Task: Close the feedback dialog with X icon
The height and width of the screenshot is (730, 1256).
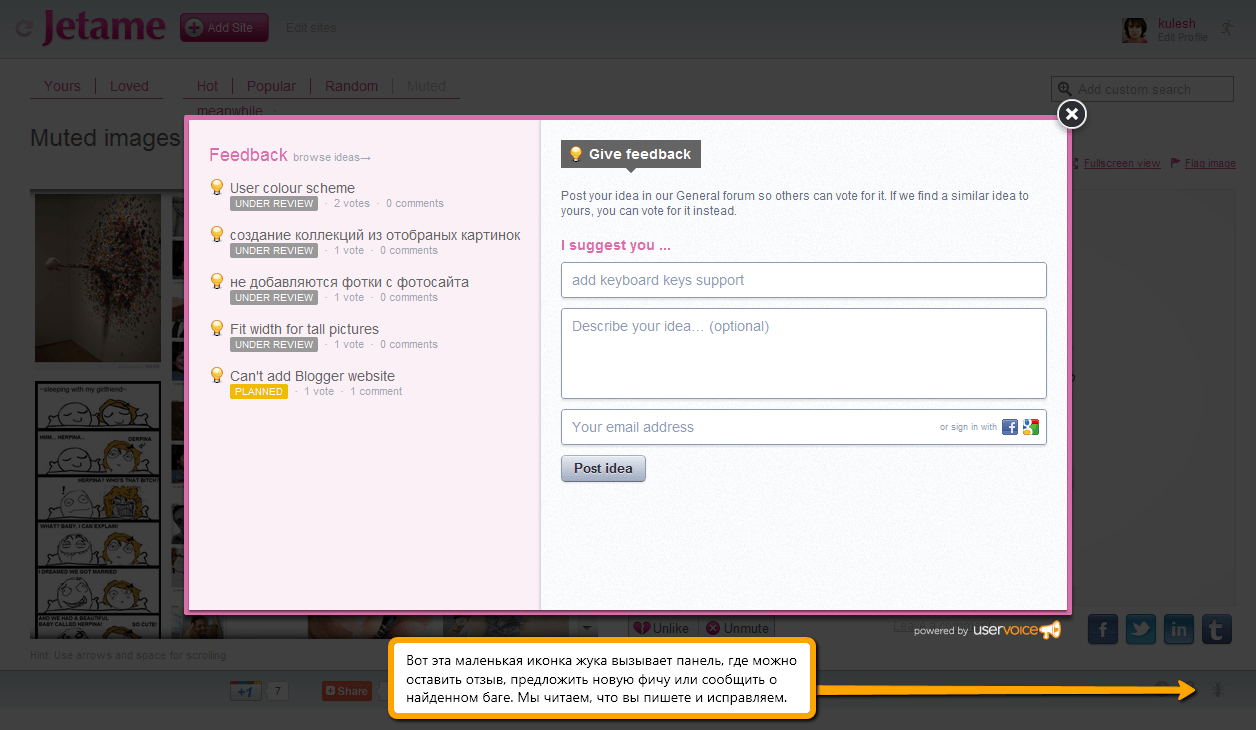Action: click(1071, 114)
